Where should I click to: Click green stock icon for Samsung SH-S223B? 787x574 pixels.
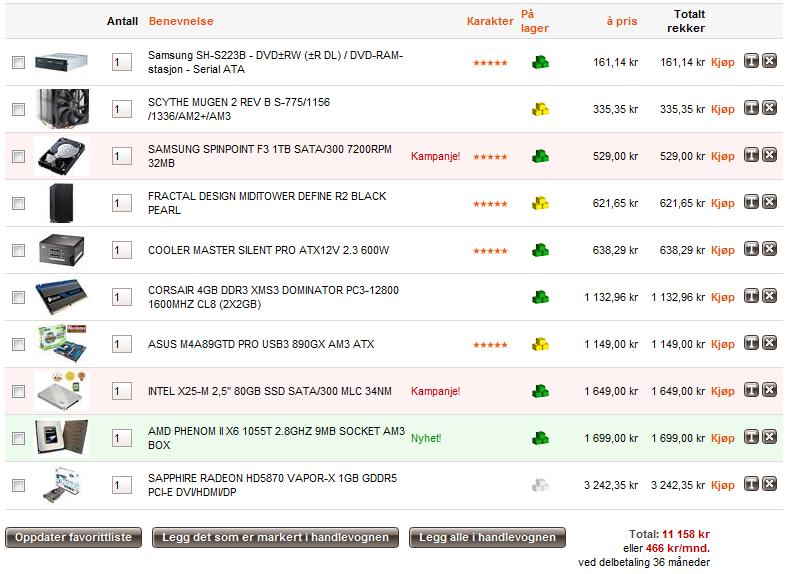[x=540, y=62]
